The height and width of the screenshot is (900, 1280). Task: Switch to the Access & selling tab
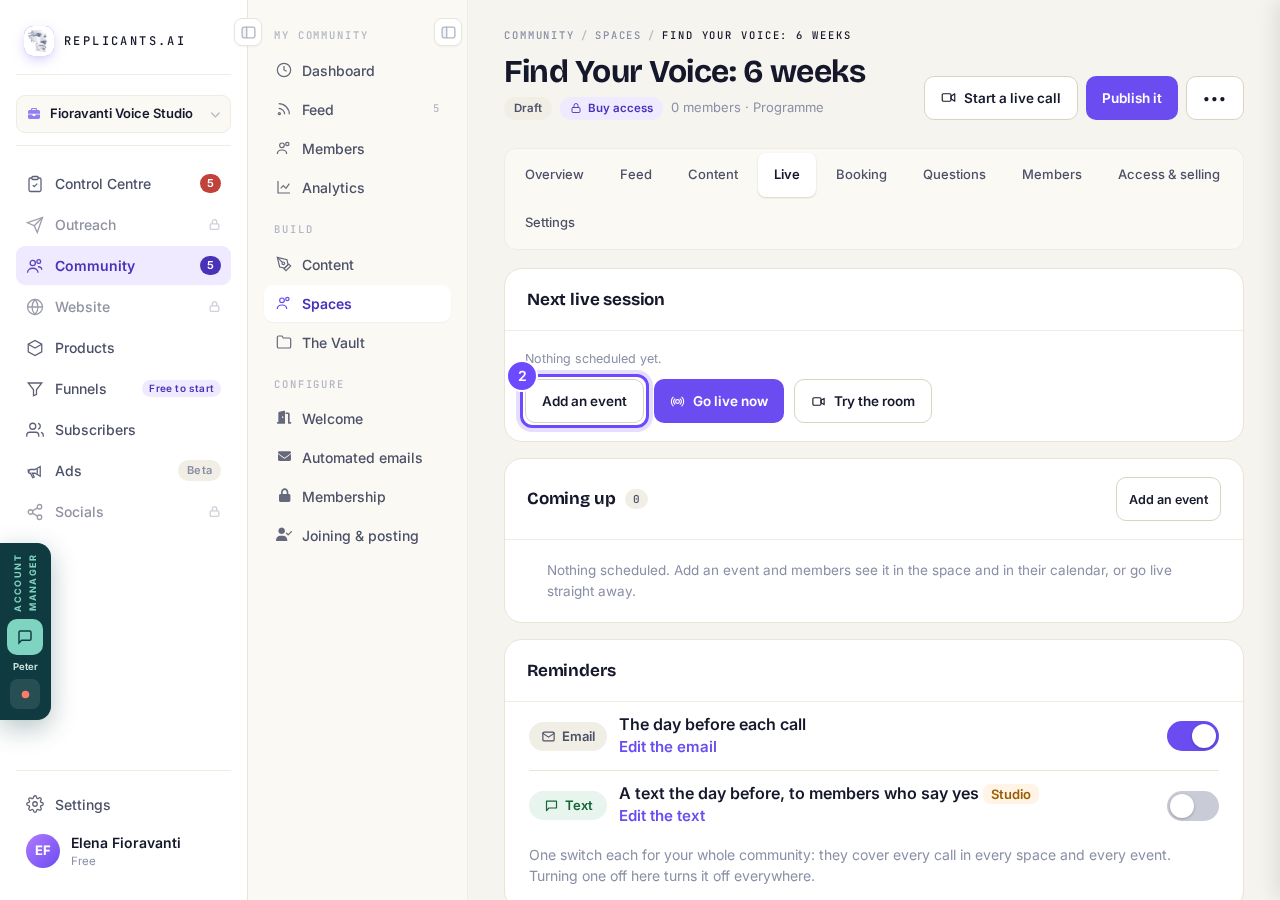(1169, 175)
